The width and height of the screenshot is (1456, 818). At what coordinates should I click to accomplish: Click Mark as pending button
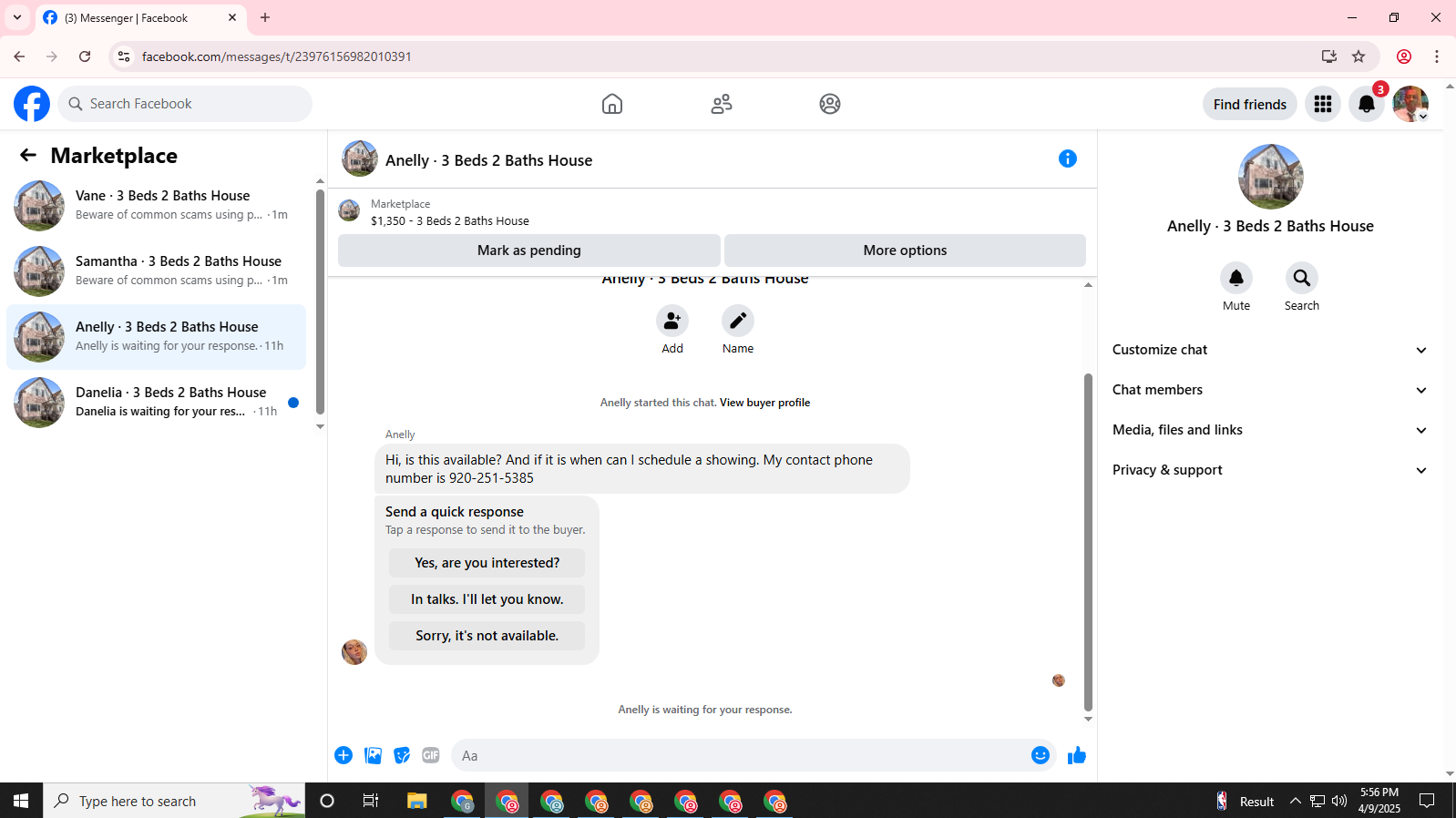click(x=529, y=251)
